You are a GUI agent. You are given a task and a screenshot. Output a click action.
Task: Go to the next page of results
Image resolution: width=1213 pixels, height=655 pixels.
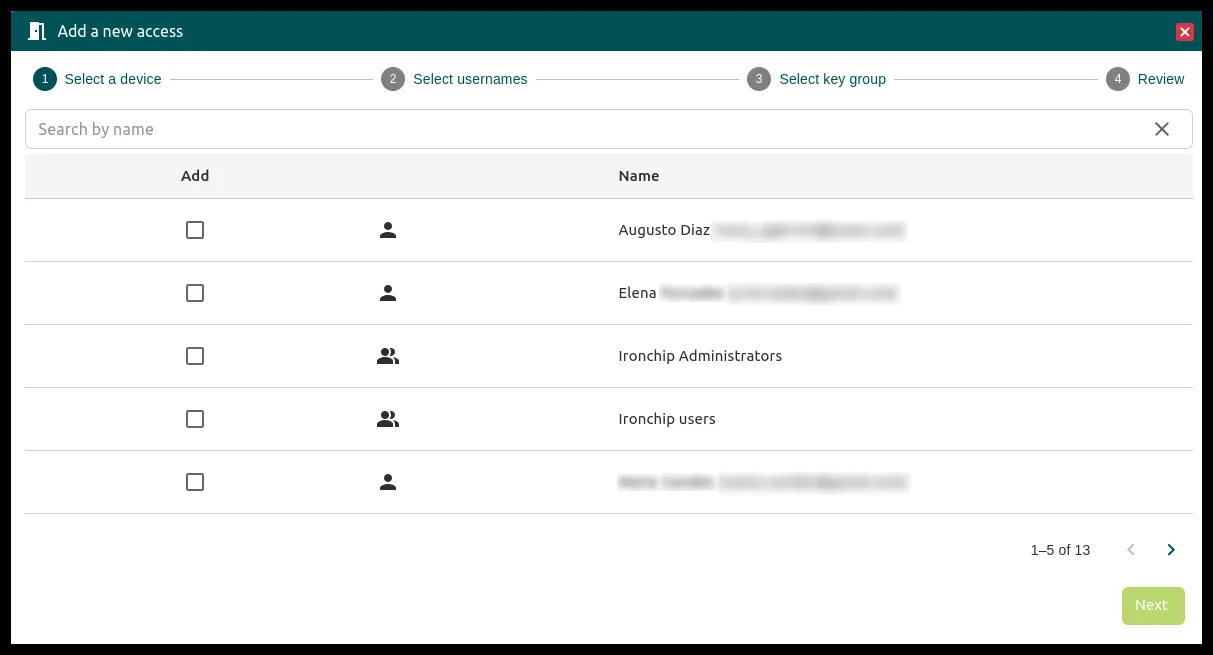coord(1171,550)
